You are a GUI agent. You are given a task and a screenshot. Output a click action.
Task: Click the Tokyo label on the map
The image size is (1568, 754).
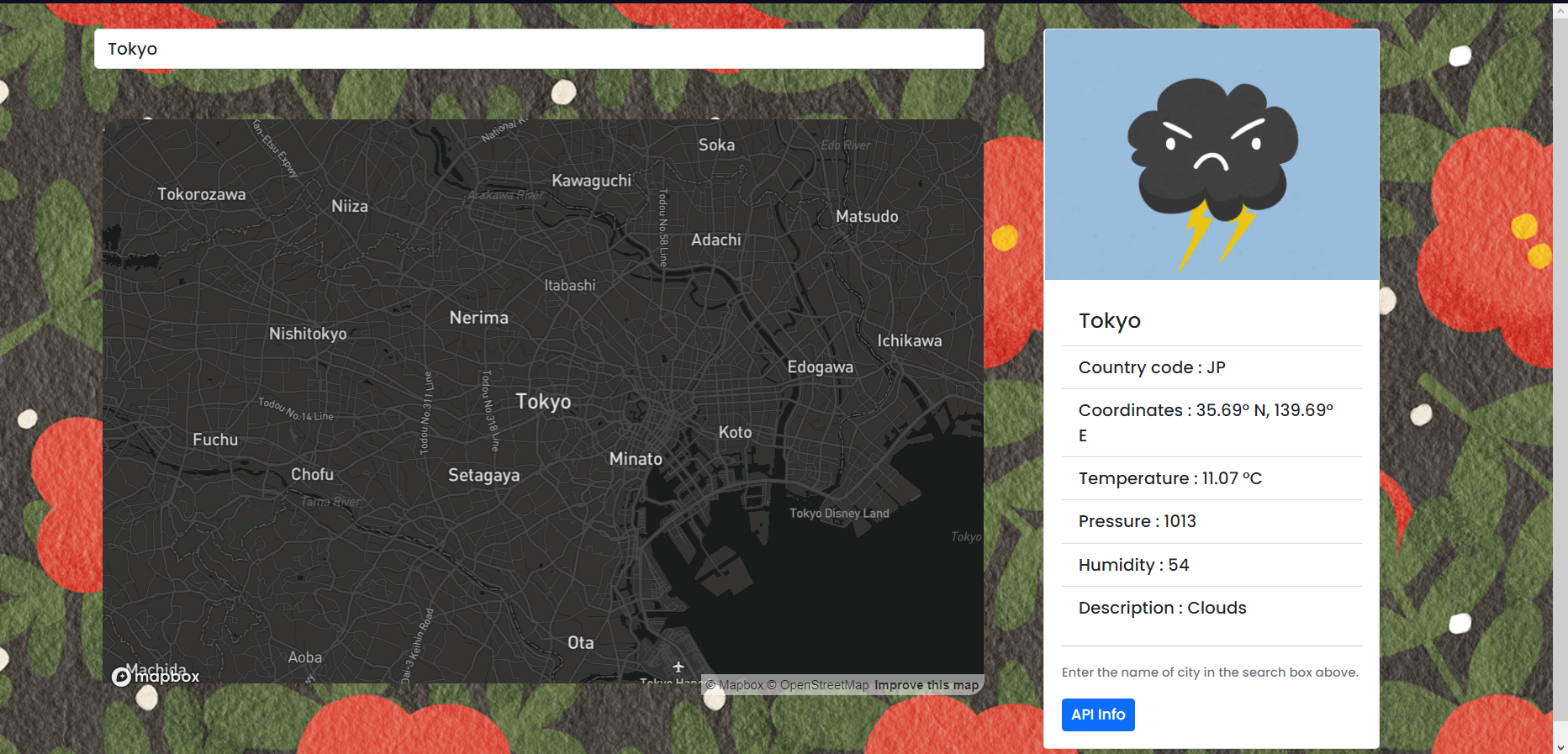pos(543,402)
